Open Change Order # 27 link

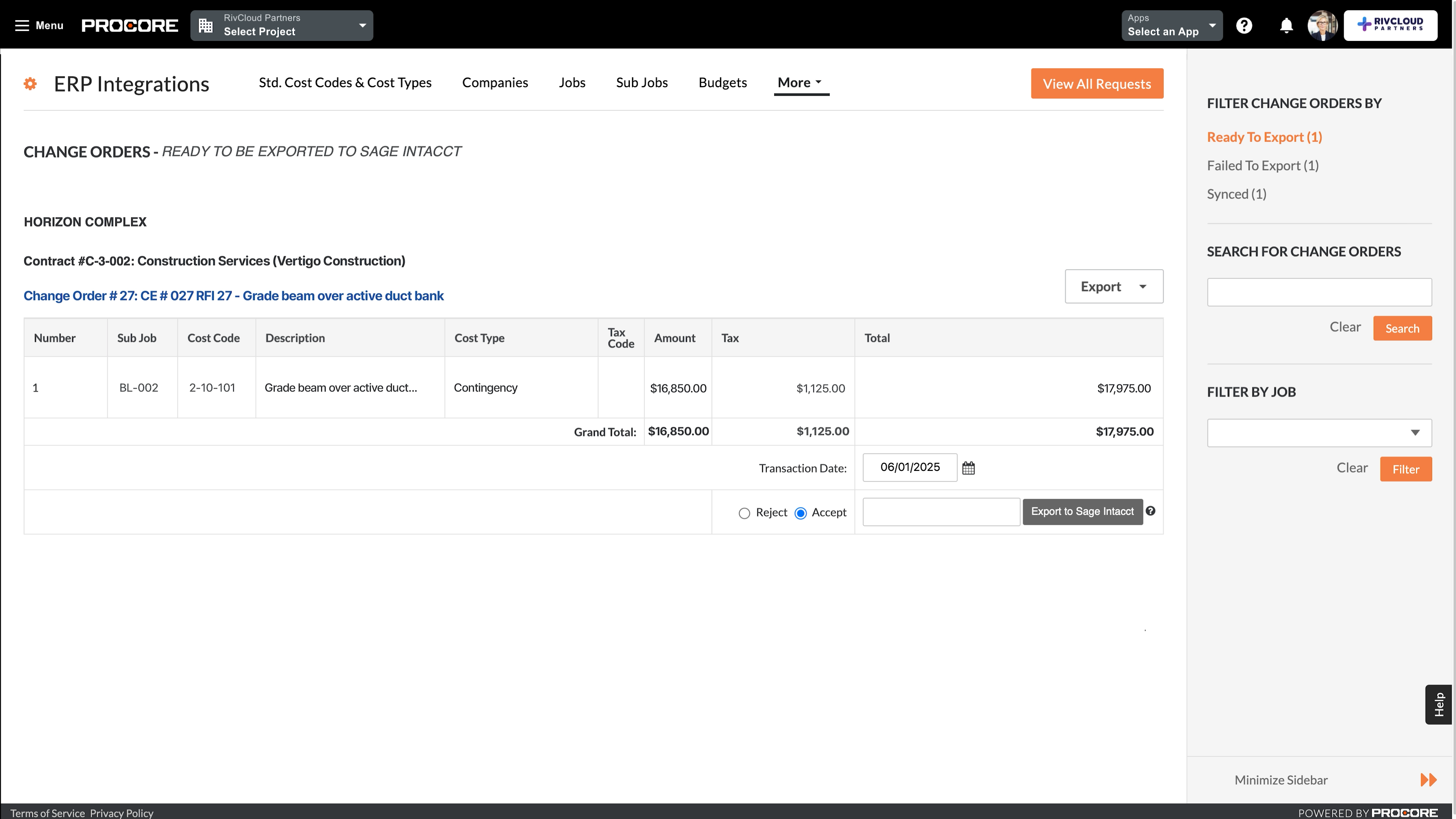pyautogui.click(x=234, y=296)
